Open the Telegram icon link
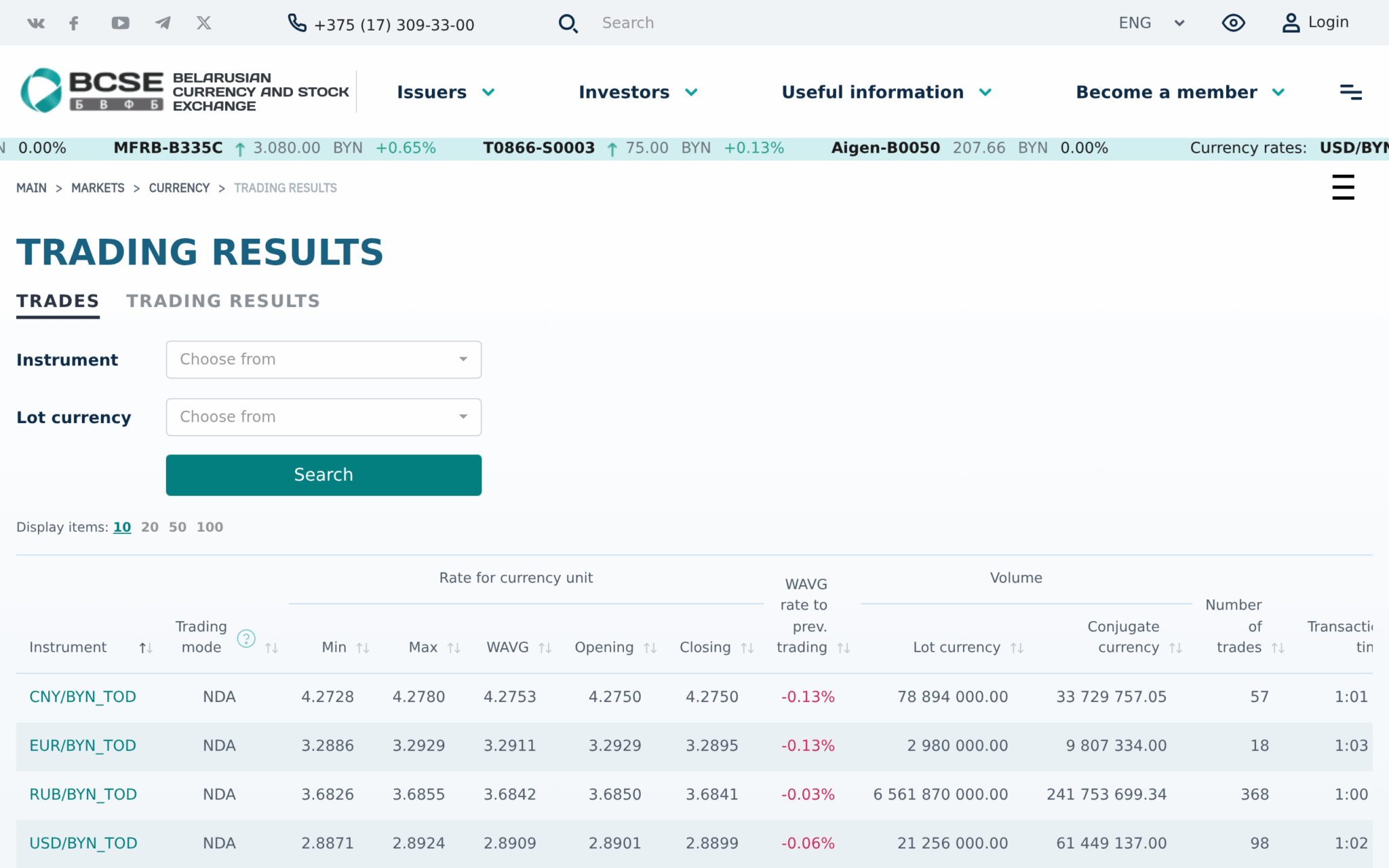The image size is (1389, 868). pyautogui.click(x=163, y=23)
